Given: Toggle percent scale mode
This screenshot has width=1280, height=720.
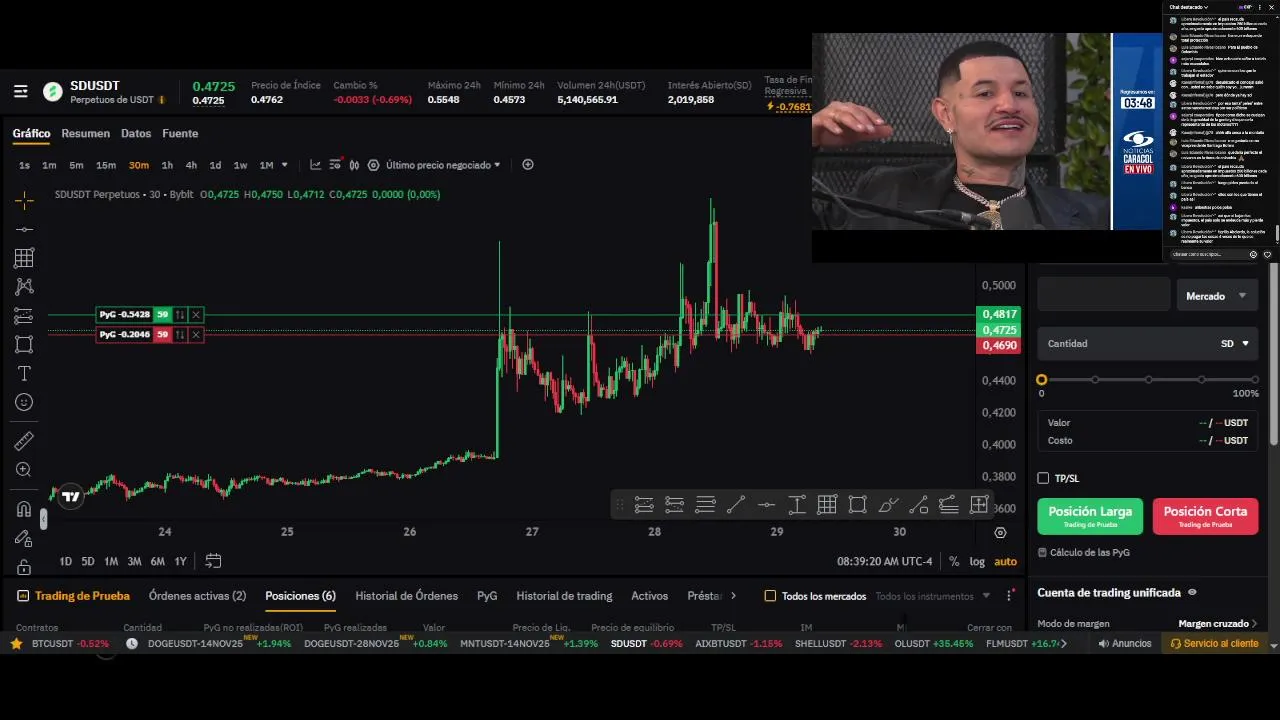Looking at the screenshot, I should point(954,561).
